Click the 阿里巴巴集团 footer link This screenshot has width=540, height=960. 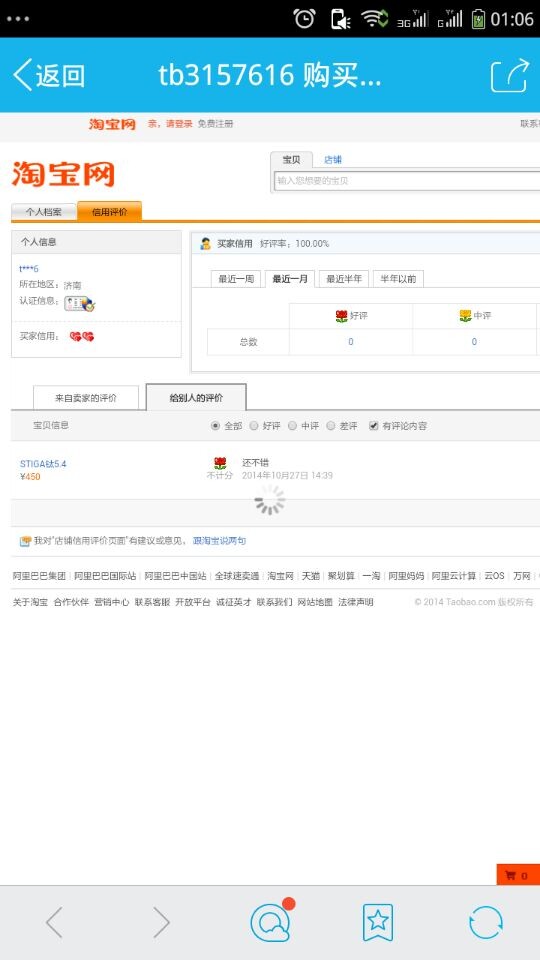[39, 576]
